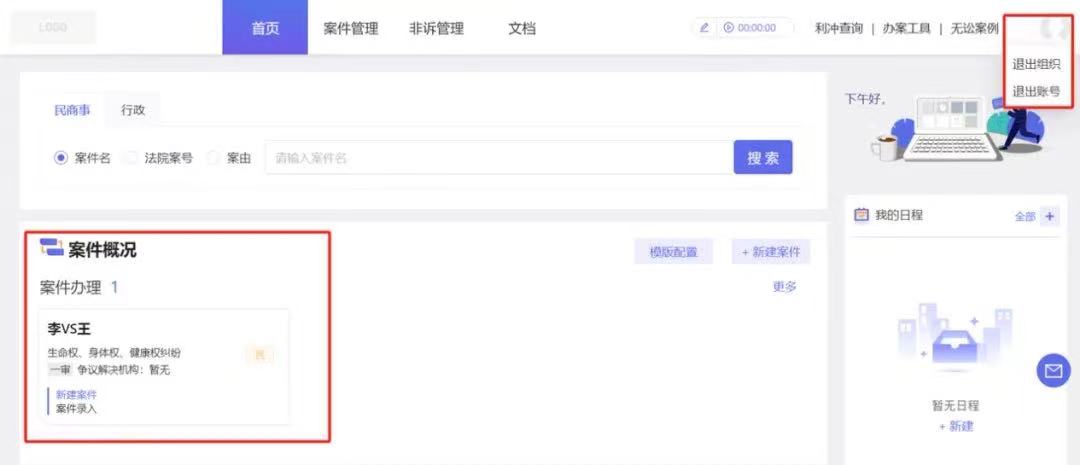This screenshot has width=1080, height=465.
Task: Click the LOGO image at top left
Action: [53, 27]
